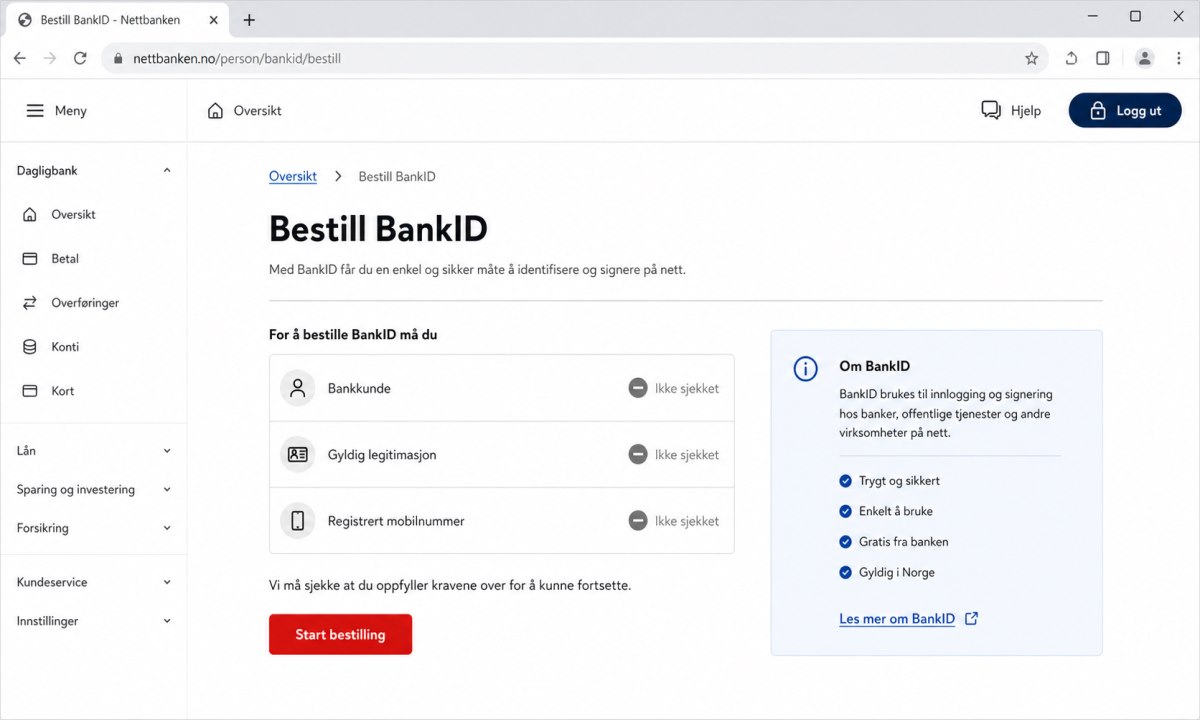Click the padlock icon in Logg ut
The width and height of the screenshot is (1200, 720).
coord(1098,111)
